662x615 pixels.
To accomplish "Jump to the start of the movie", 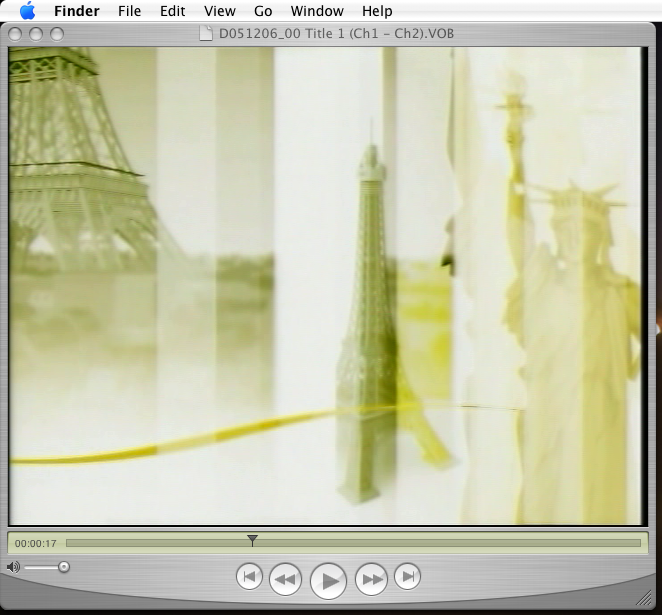I will (x=249, y=577).
